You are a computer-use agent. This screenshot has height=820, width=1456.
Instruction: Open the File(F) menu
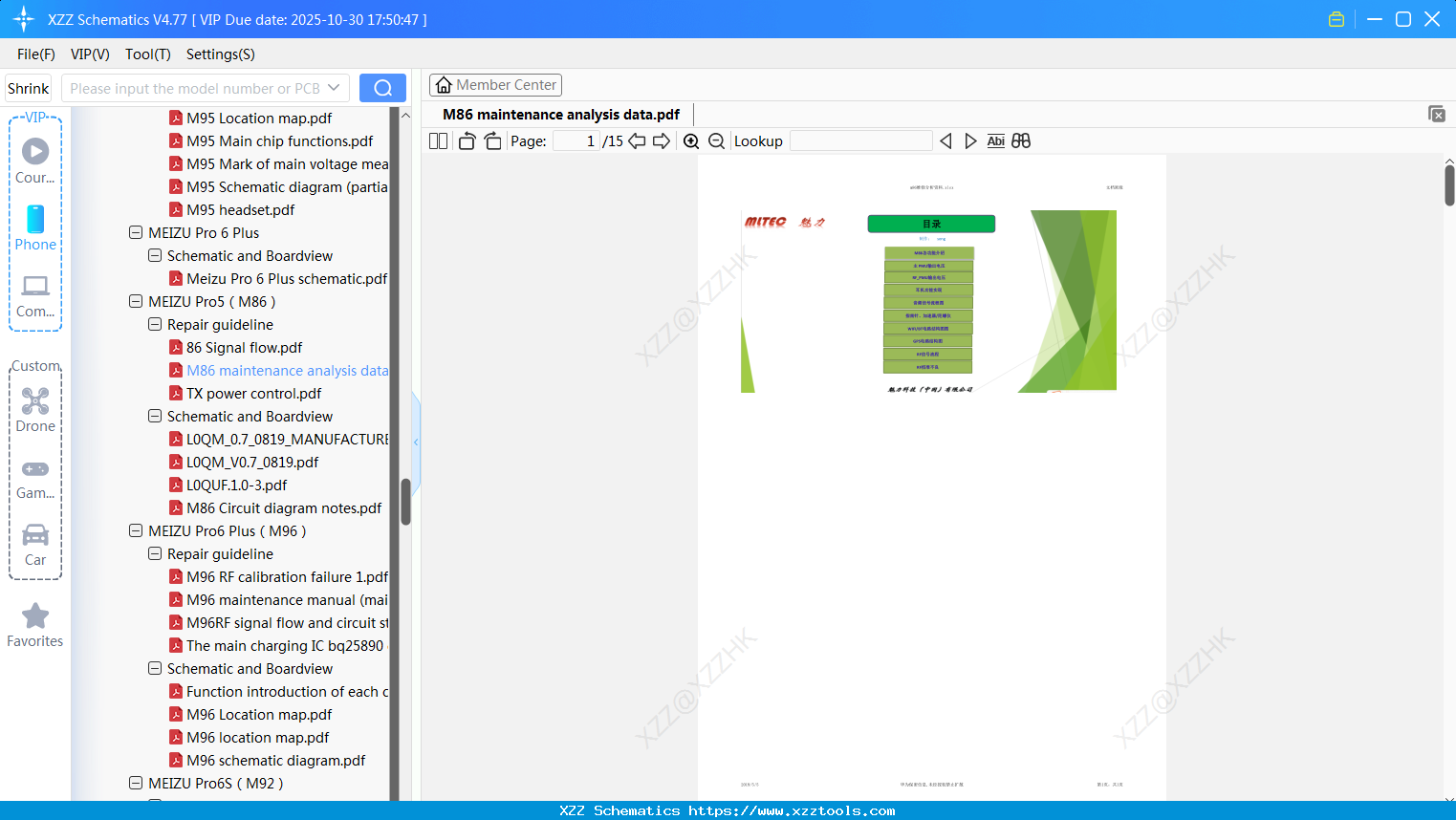tap(36, 54)
